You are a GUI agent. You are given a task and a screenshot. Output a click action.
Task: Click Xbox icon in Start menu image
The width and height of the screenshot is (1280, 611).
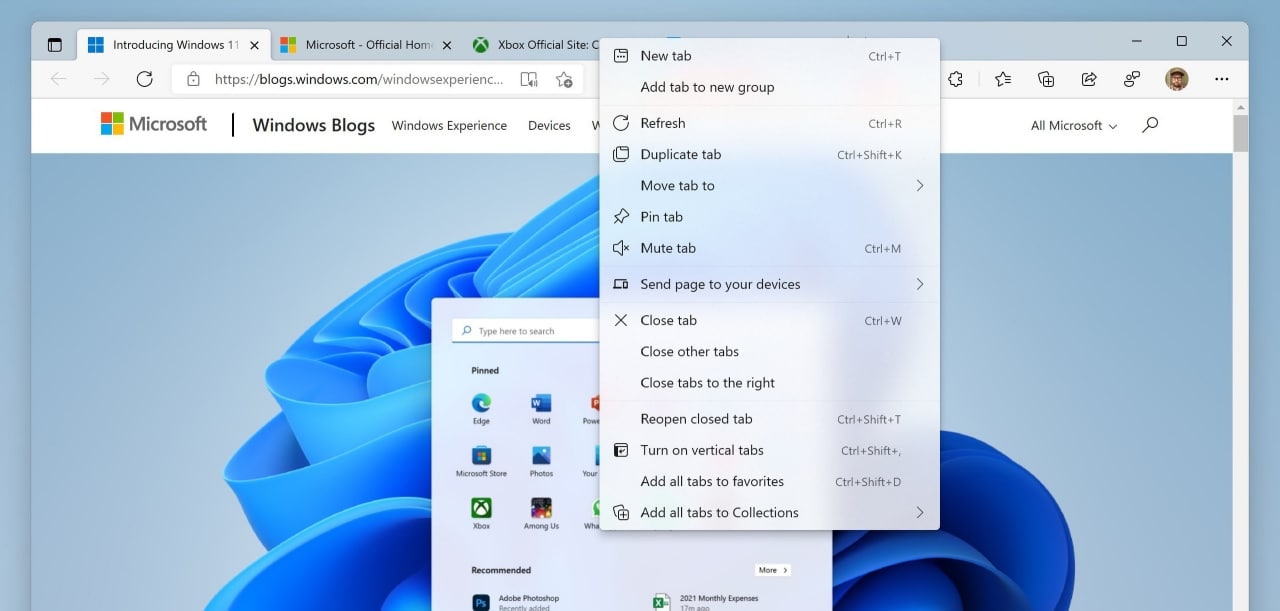tap(481, 507)
